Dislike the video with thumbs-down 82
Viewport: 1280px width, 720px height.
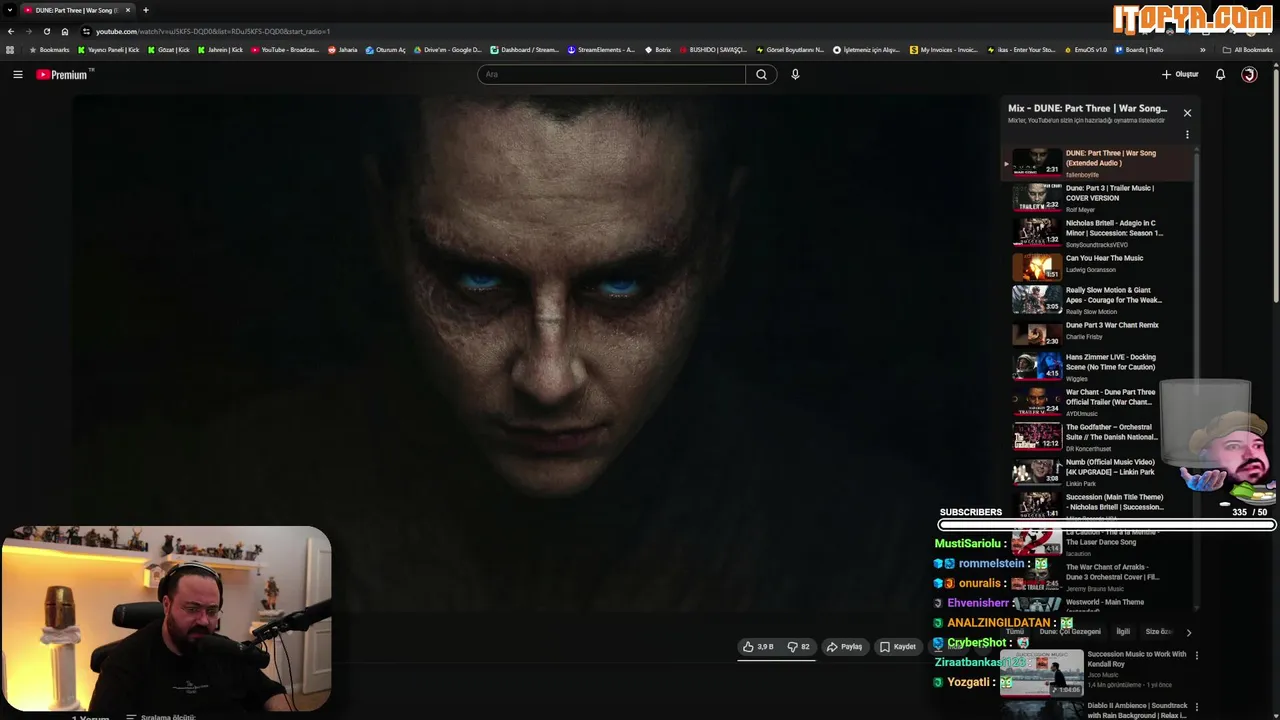(x=798, y=647)
